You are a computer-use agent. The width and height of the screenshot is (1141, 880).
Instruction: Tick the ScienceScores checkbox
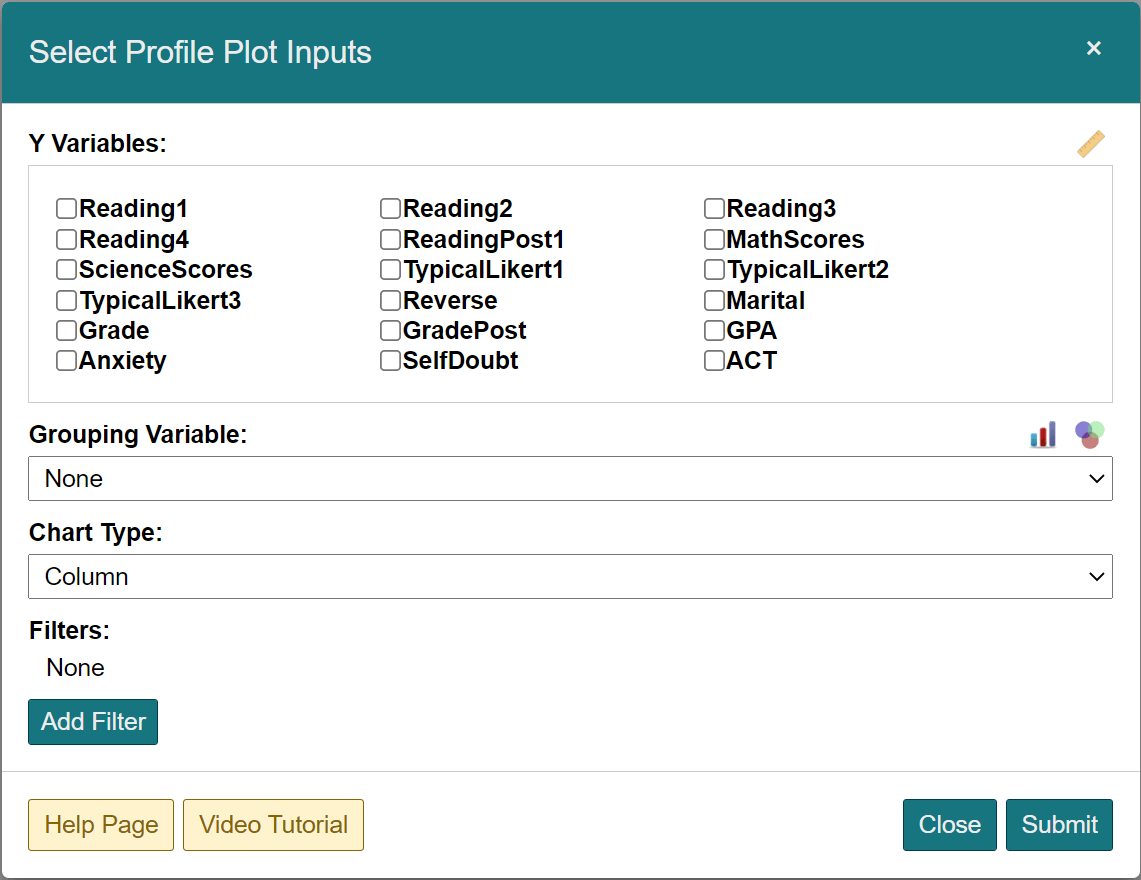tap(67, 270)
